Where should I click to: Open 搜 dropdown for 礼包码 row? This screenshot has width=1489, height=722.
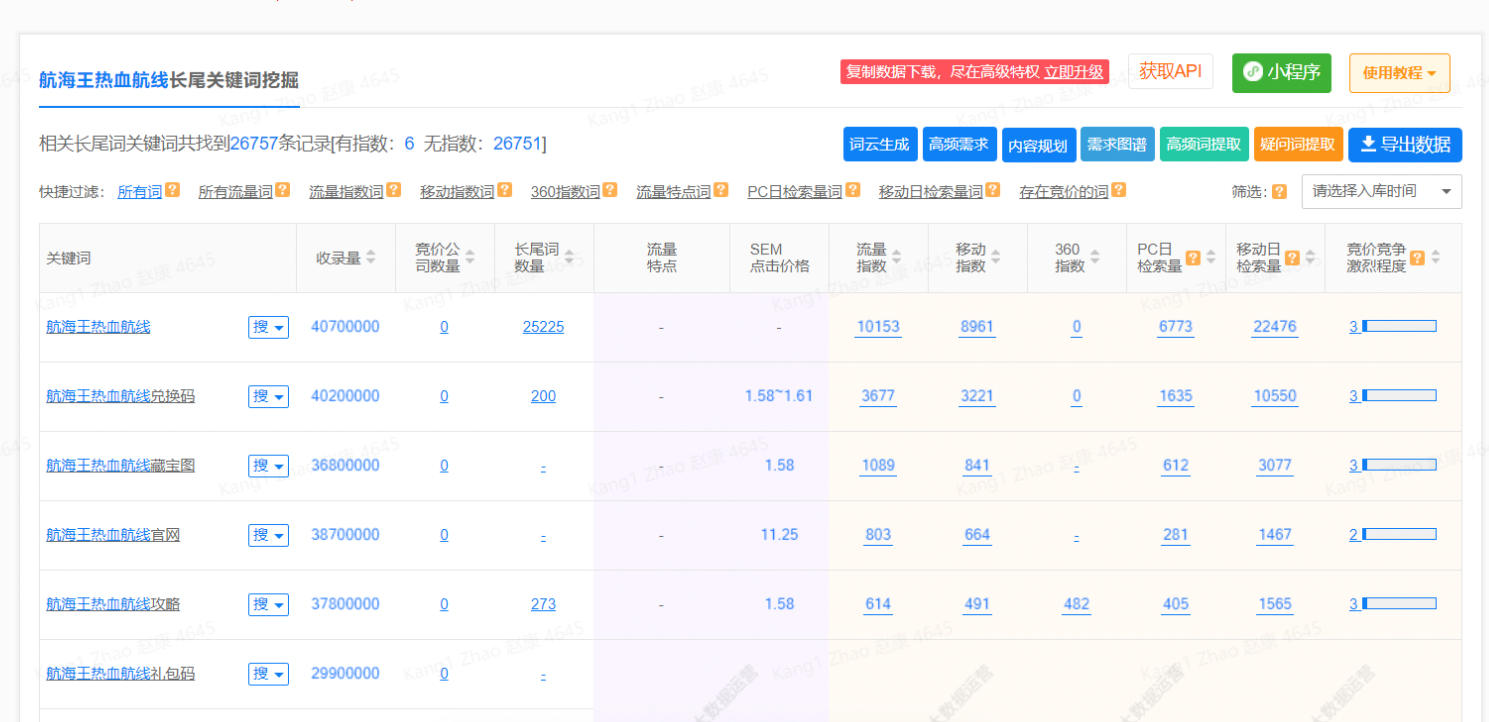pyautogui.click(x=268, y=673)
